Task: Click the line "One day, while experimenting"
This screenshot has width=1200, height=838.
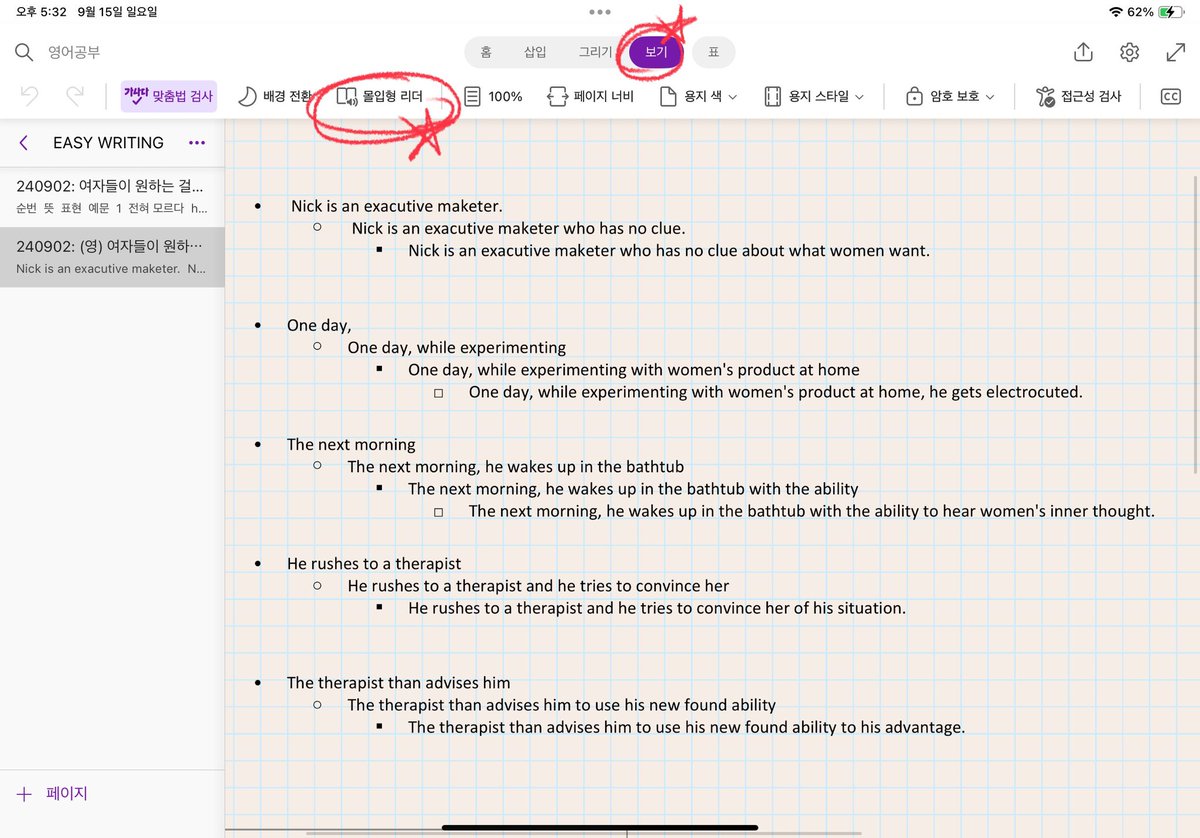Action: [457, 347]
